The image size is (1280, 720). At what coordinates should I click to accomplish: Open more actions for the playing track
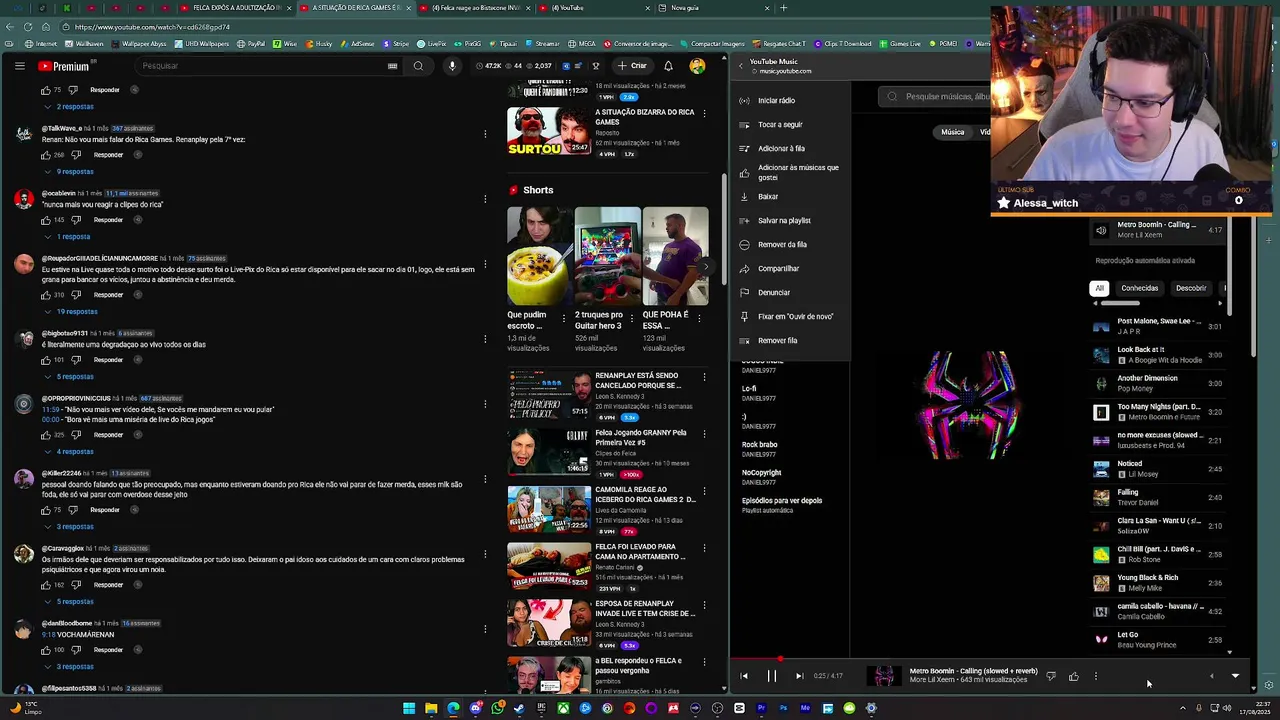[x=1096, y=677]
